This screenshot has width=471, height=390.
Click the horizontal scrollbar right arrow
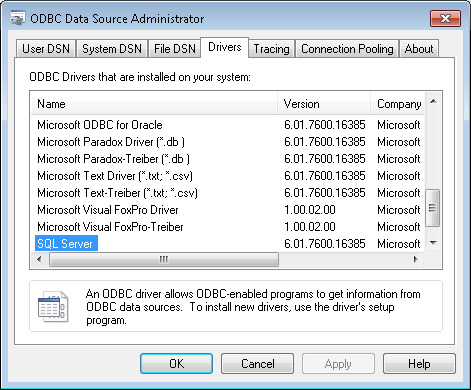click(x=416, y=259)
